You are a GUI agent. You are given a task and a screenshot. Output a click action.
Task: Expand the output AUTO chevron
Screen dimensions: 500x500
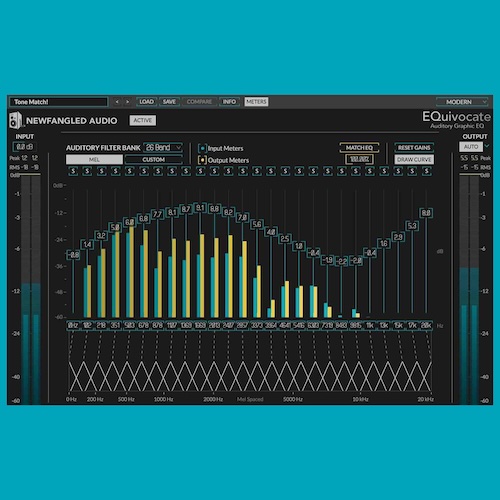pos(487,146)
